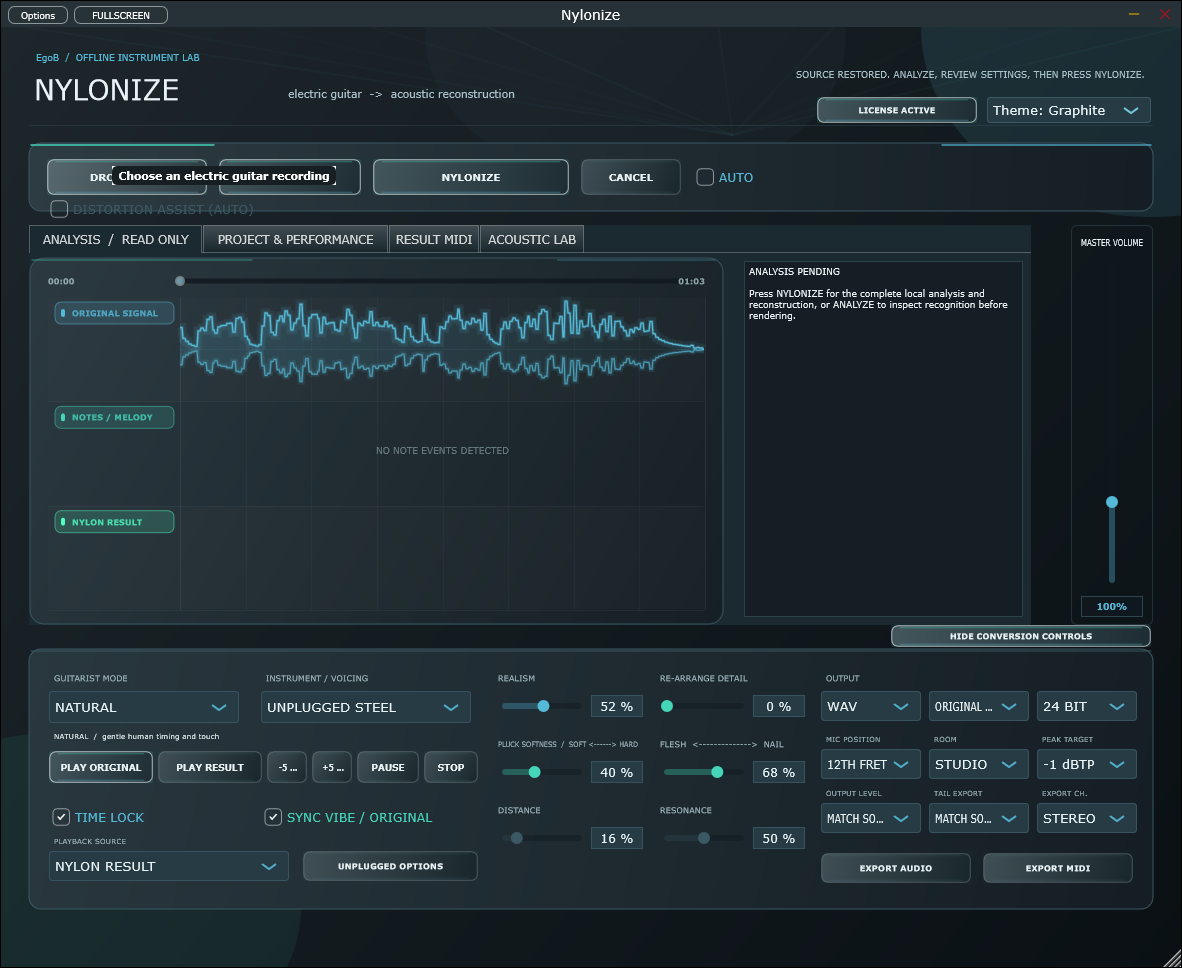Open the UNPLUGGED STEEL voicing dropdown

[366, 707]
